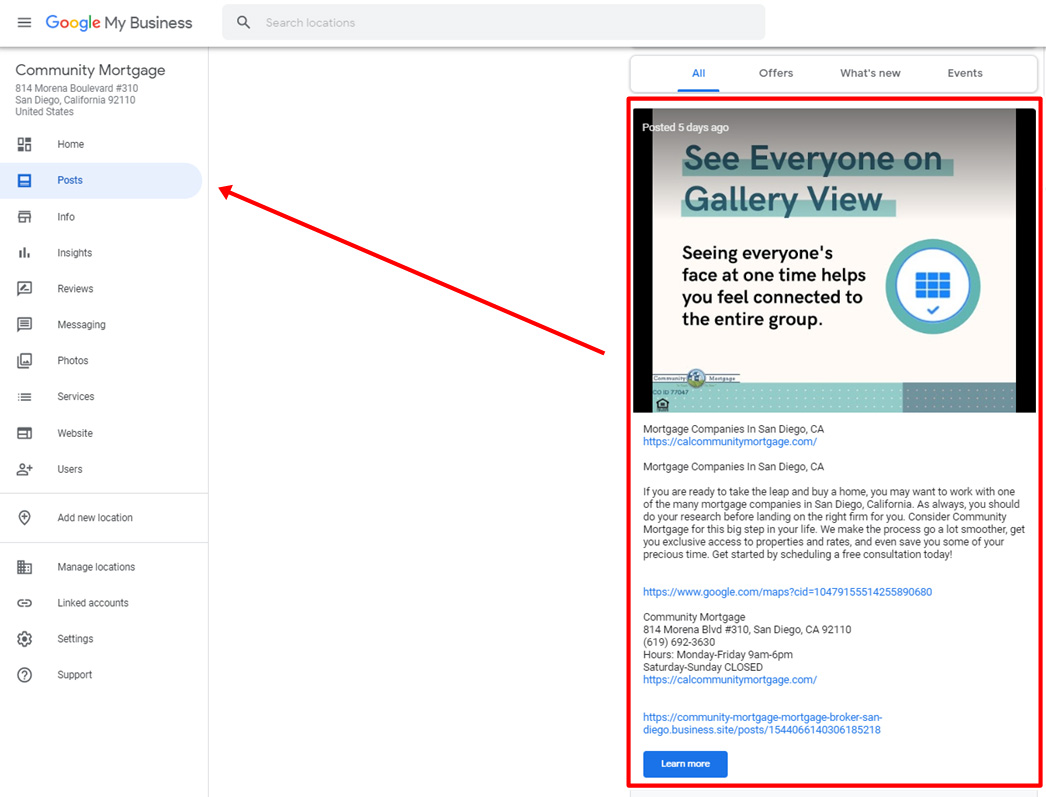Click the Support question mark icon
This screenshot has width=1046, height=797.
point(25,675)
